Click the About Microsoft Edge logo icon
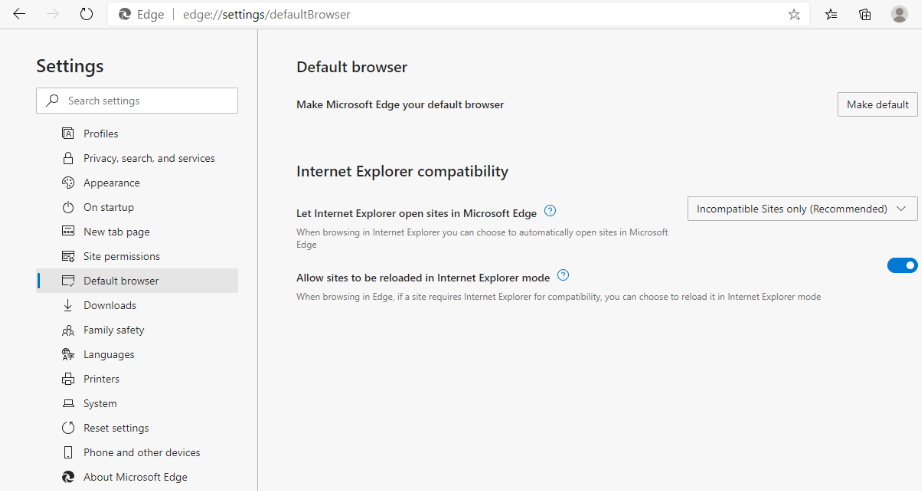 [68, 477]
